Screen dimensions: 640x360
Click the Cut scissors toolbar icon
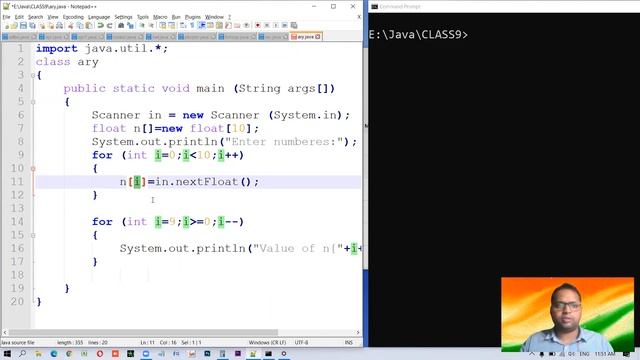pos(70,25)
